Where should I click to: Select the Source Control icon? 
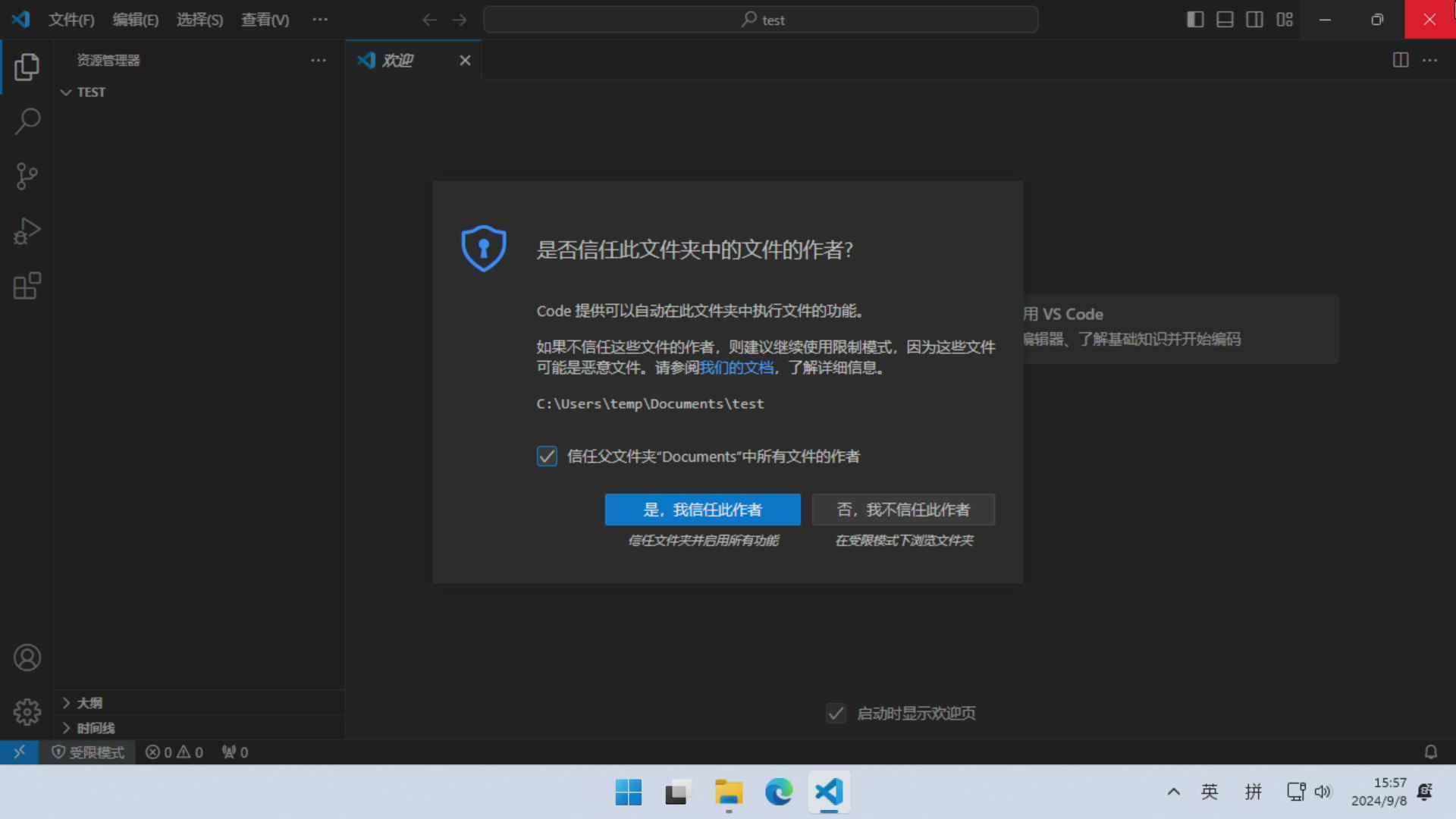point(27,176)
